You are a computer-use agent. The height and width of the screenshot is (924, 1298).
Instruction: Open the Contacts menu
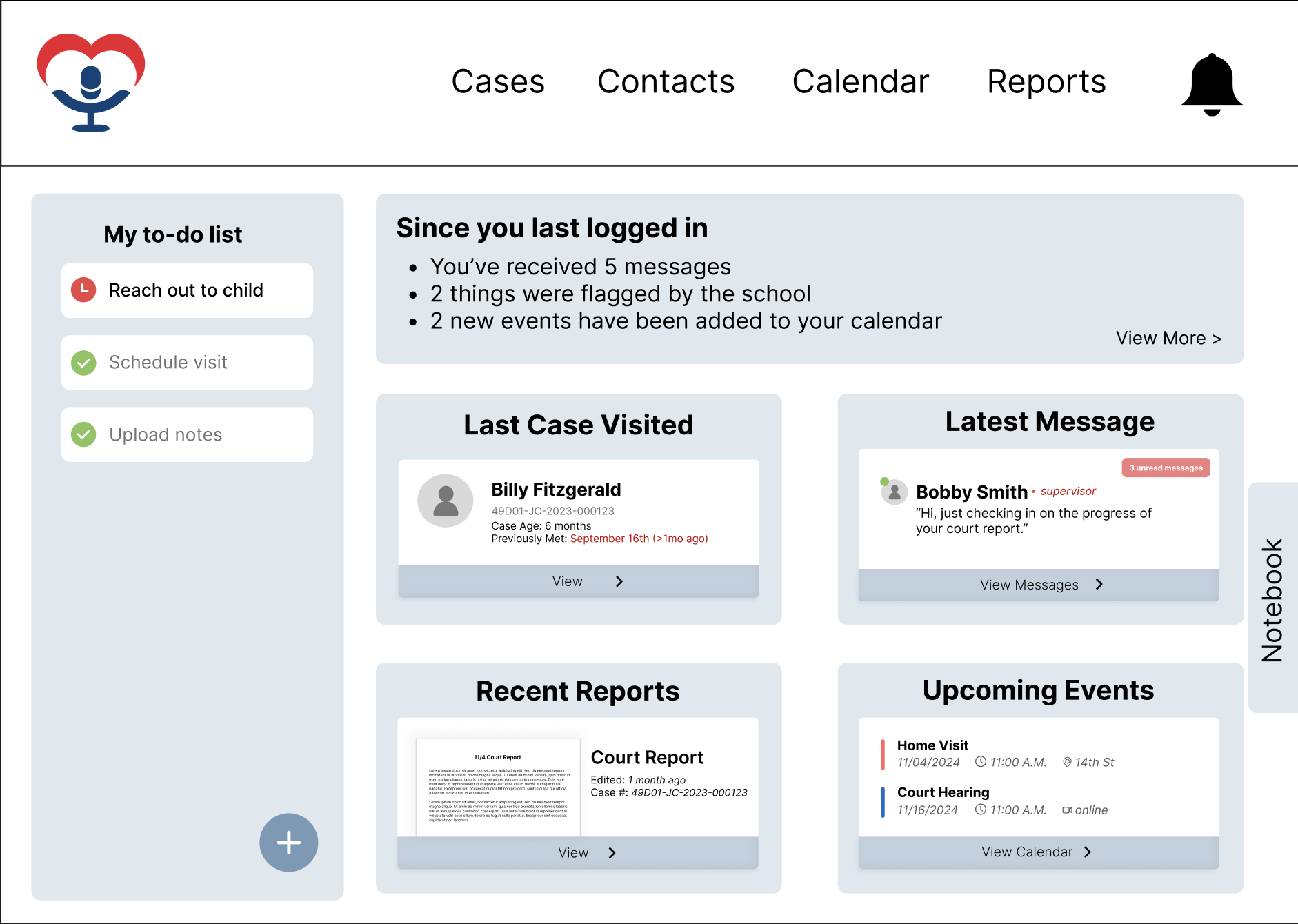[666, 81]
